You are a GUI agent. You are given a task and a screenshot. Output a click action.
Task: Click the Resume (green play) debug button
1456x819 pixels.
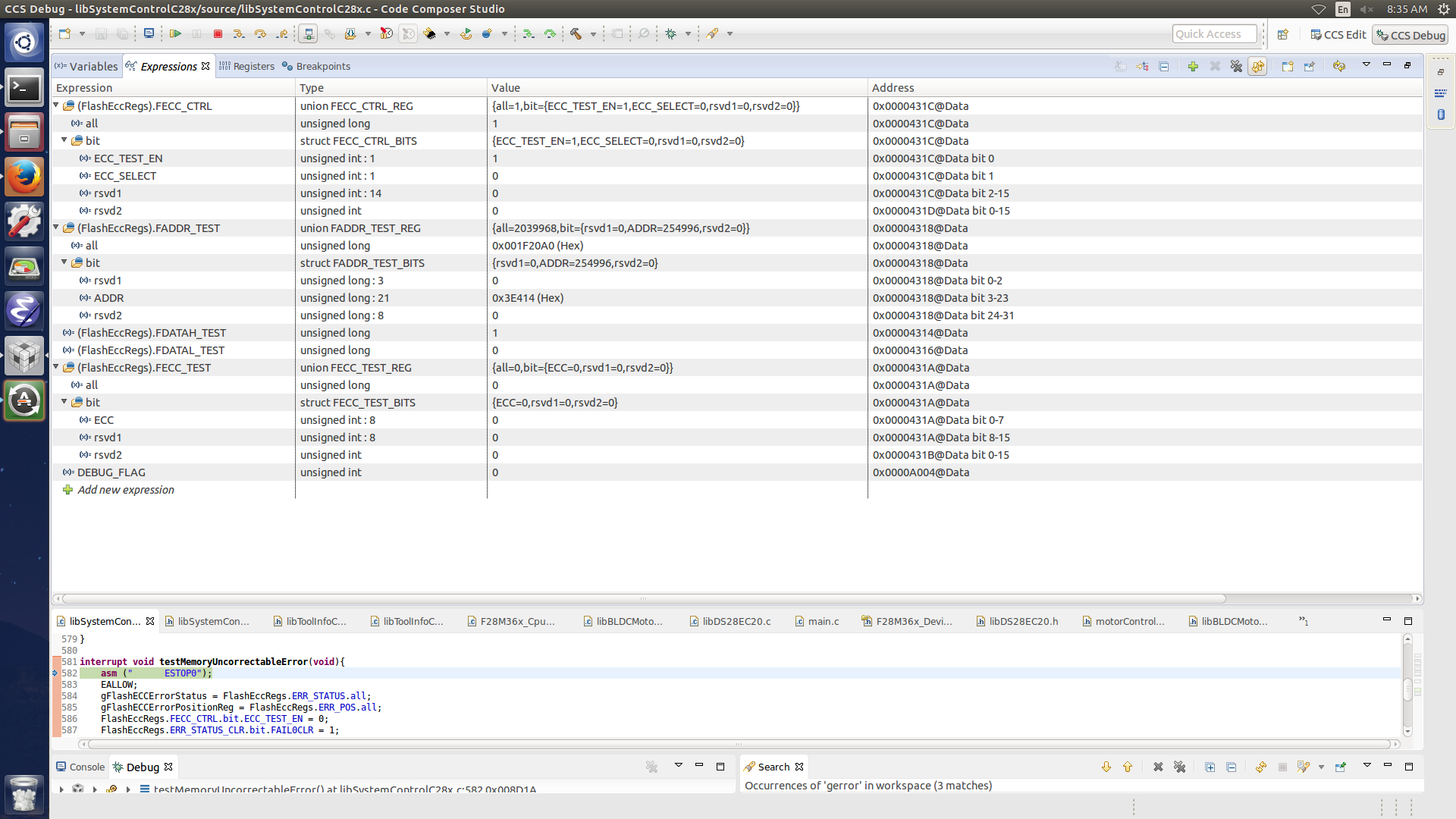175,34
